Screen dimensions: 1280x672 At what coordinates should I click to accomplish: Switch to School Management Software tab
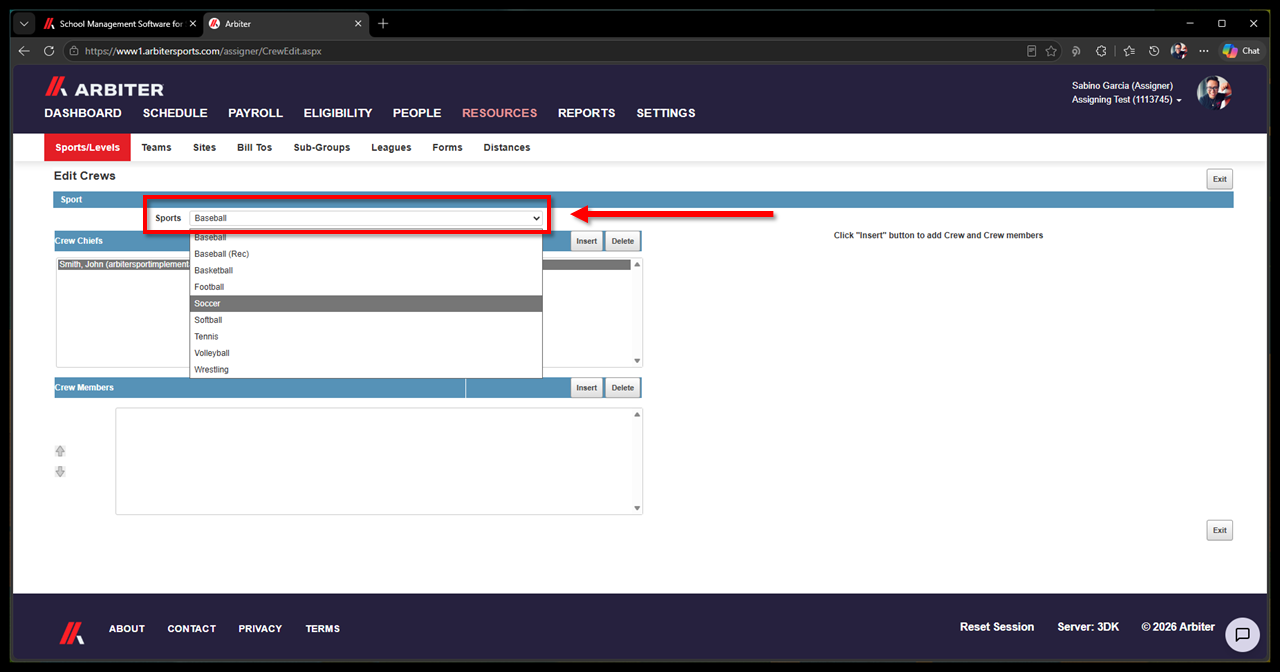click(119, 23)
